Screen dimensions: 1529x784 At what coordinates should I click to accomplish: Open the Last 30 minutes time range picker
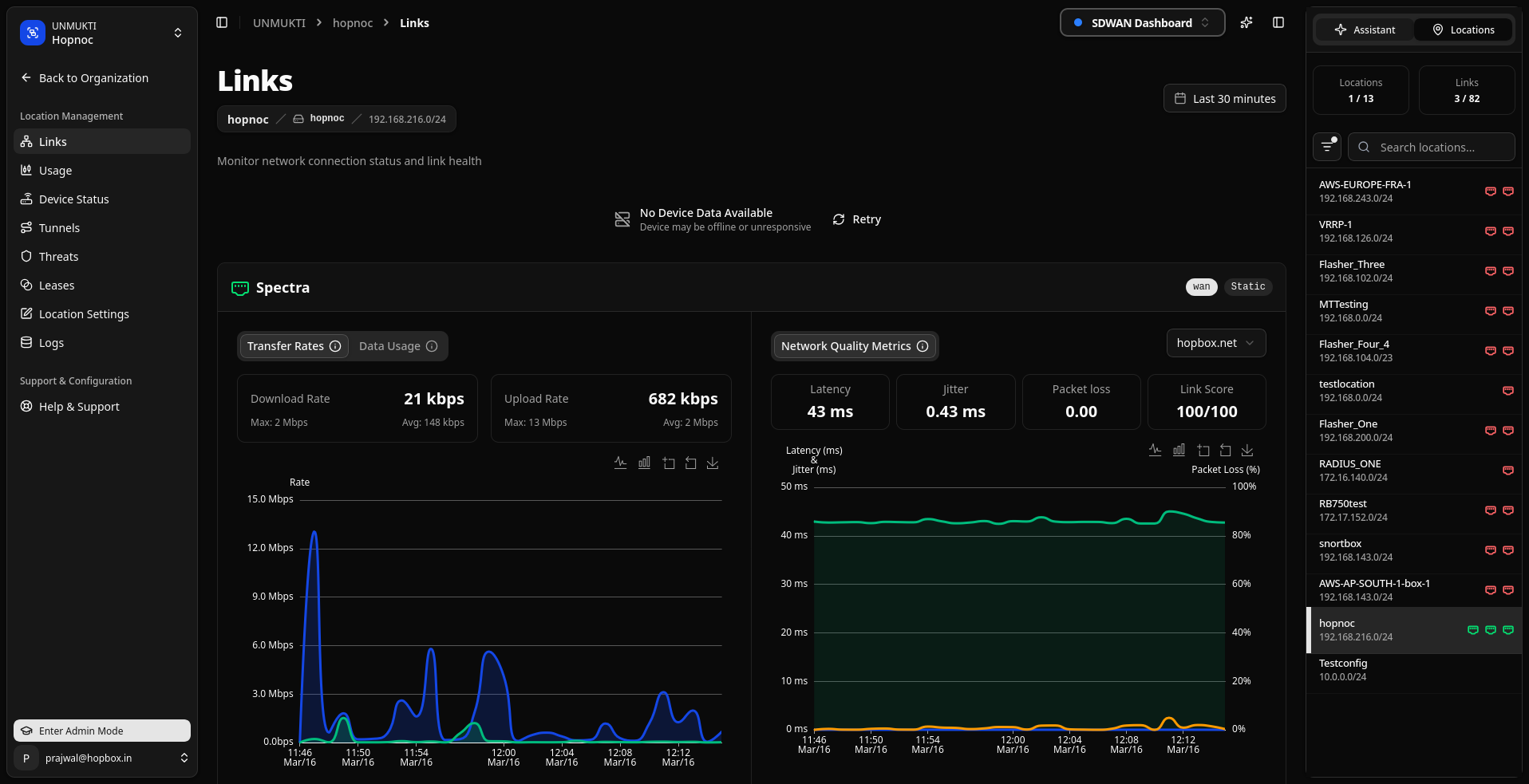(x=1224, y=99)
